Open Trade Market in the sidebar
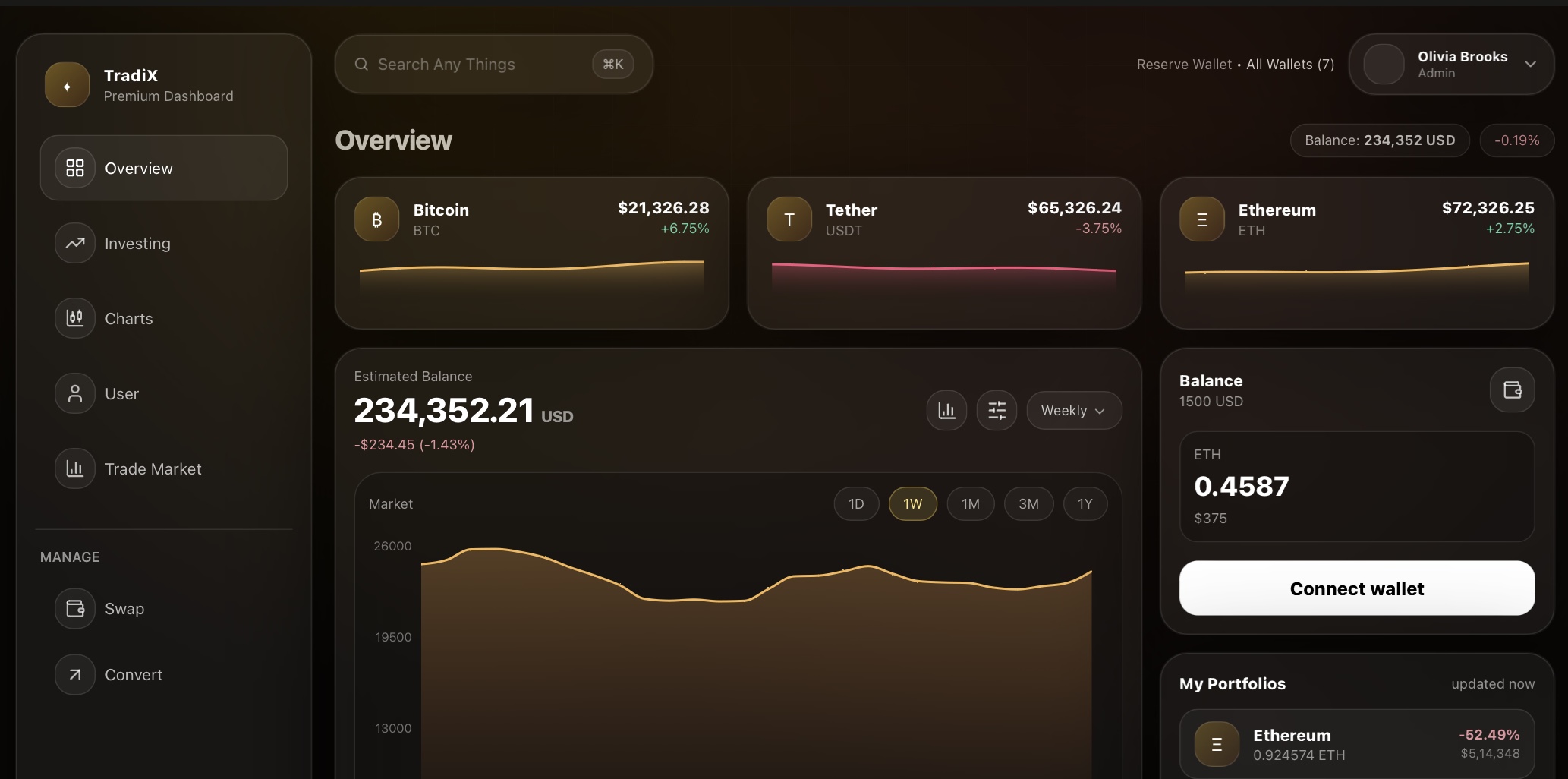 [153, 469]
